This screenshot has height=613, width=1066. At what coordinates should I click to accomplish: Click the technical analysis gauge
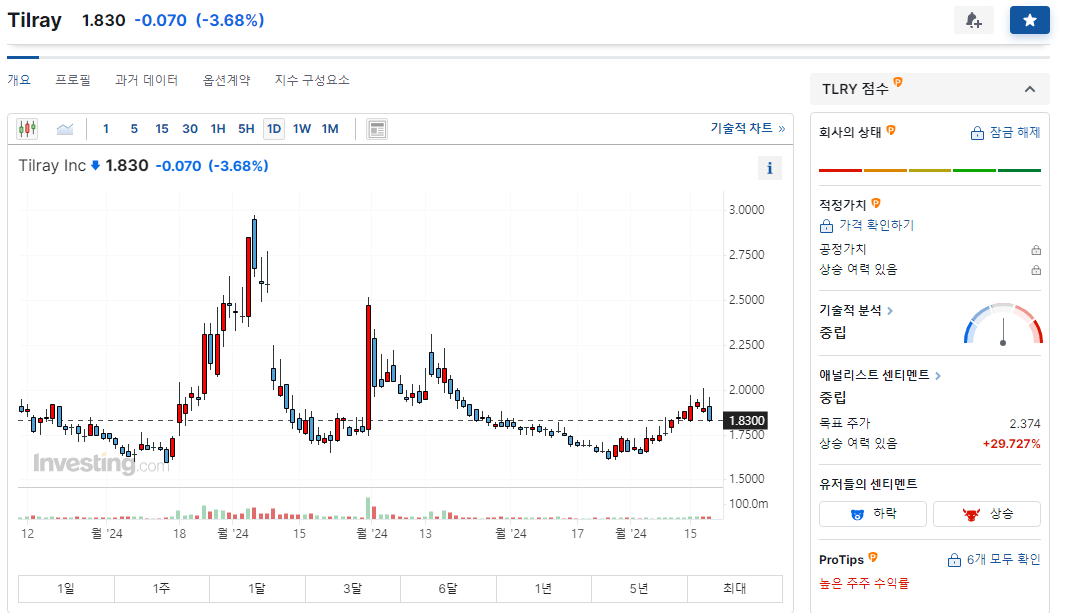[x=1003, y=324]
